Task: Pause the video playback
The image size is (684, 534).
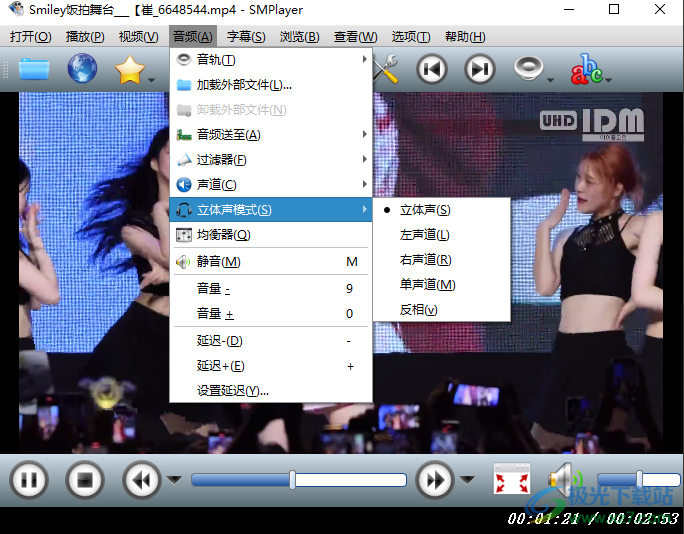Action: [29, 480]
